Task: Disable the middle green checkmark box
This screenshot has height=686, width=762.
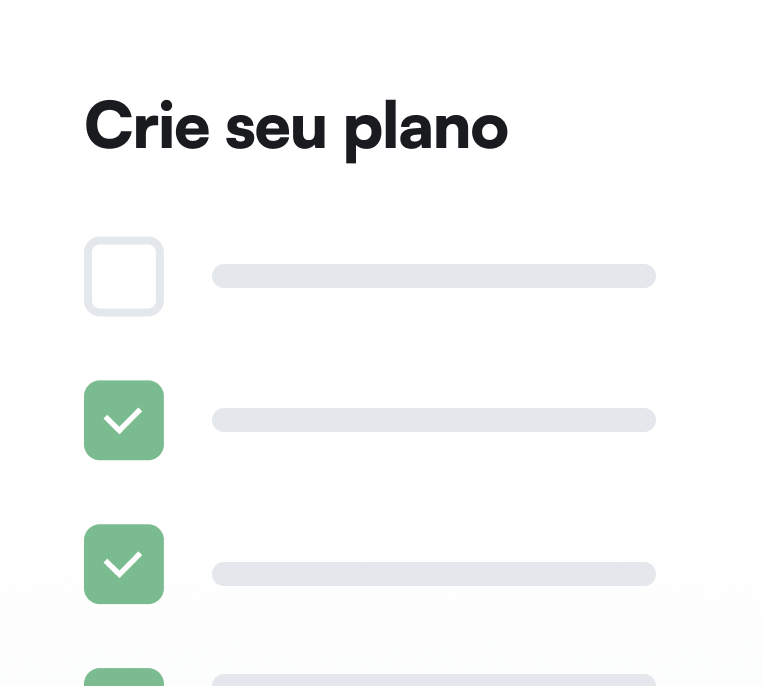Action: pyautogui.click(x=124, y=564)
